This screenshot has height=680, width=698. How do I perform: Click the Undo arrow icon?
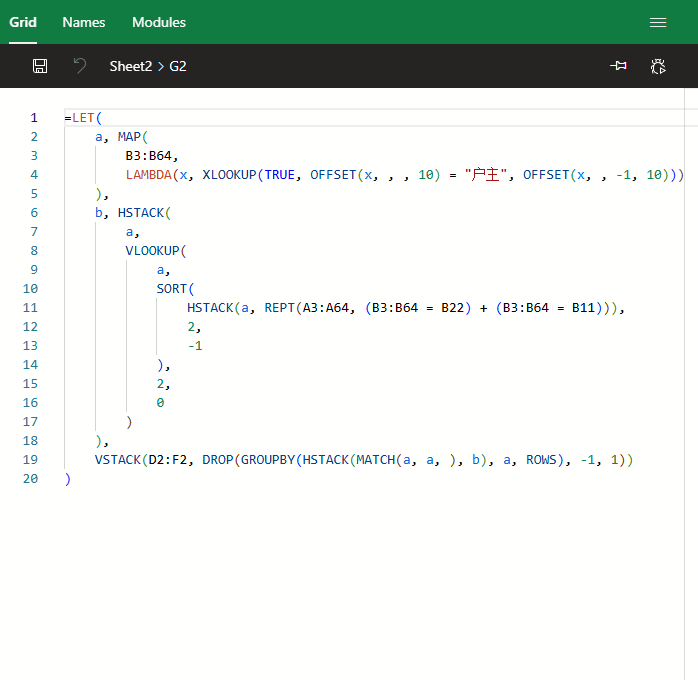79,66
